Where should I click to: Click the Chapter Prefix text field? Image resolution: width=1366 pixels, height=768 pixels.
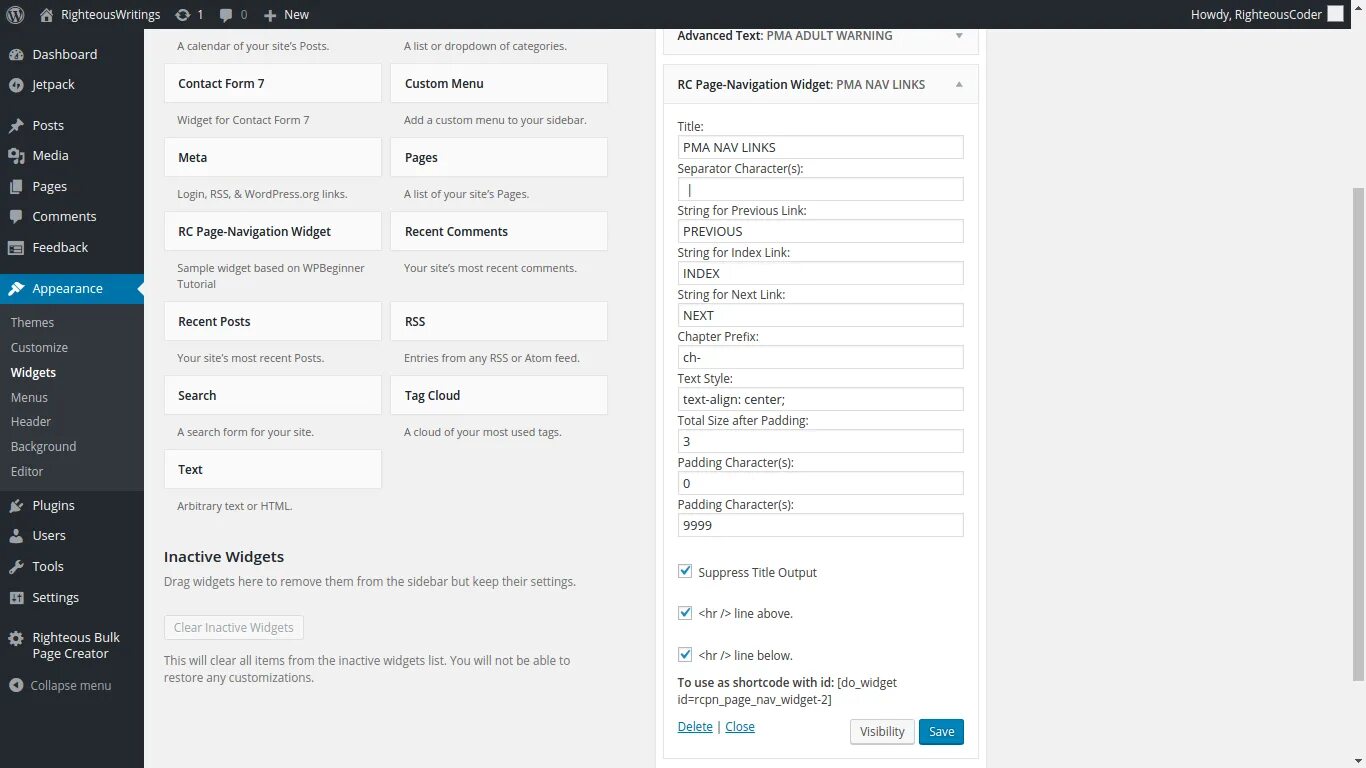[820, 357]
